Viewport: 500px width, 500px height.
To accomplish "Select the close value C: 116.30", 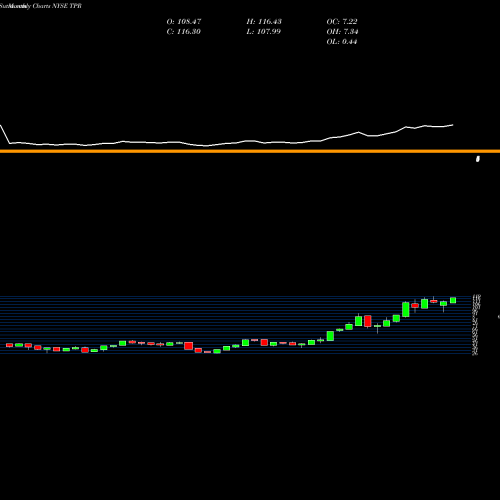I will coord(183,32).
